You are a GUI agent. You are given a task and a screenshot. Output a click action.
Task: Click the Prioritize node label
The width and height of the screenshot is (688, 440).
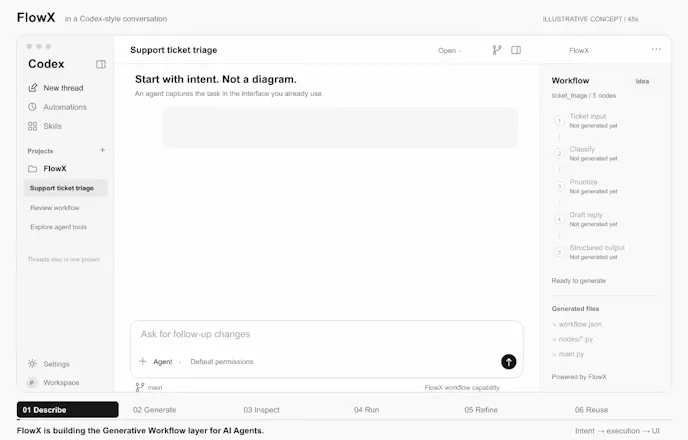tap(583, 182)
